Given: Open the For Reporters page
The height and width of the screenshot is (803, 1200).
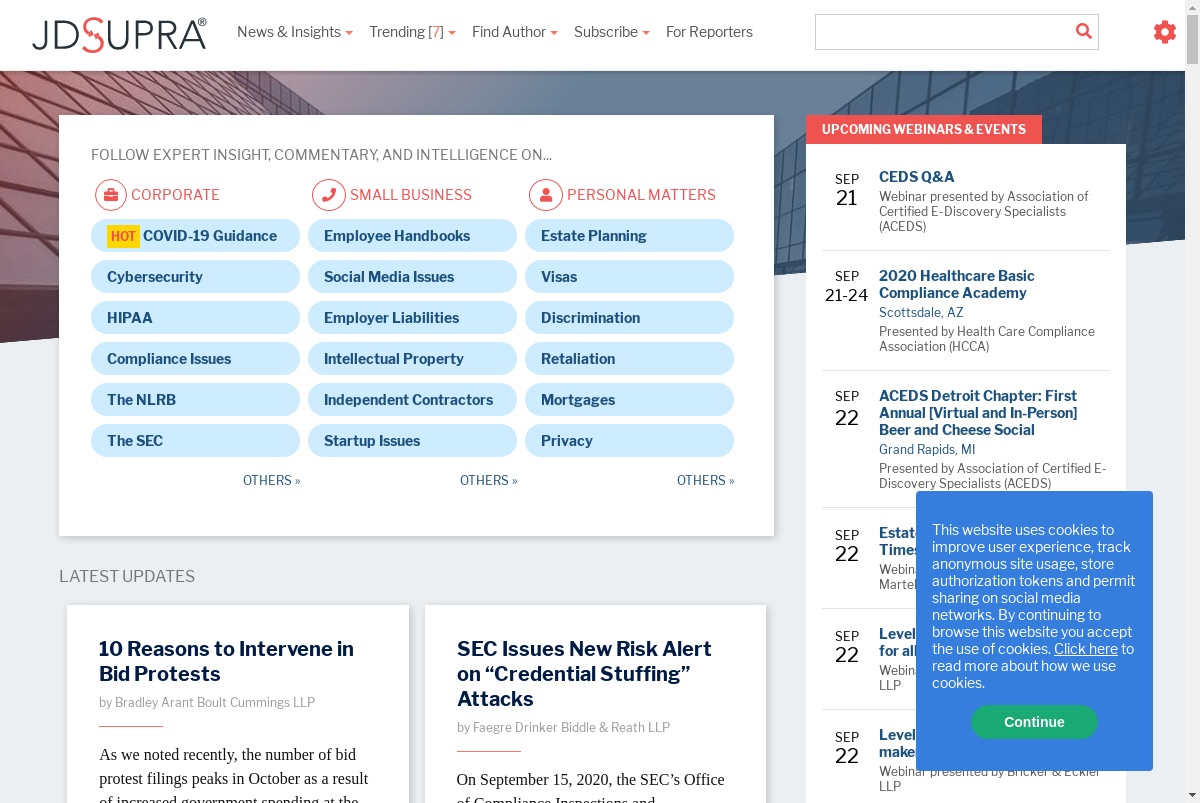Looking at the screenshot, I should (709, 32).
